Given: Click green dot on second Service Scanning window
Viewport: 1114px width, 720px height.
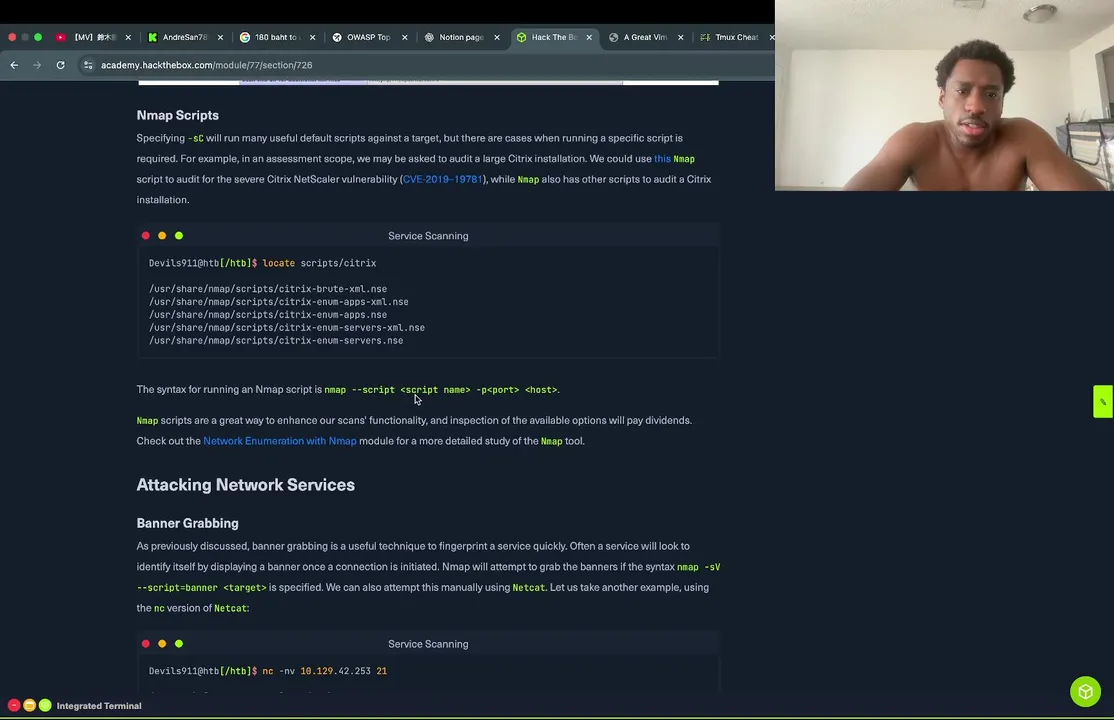Looking at the screenshot, I should 179,644.
